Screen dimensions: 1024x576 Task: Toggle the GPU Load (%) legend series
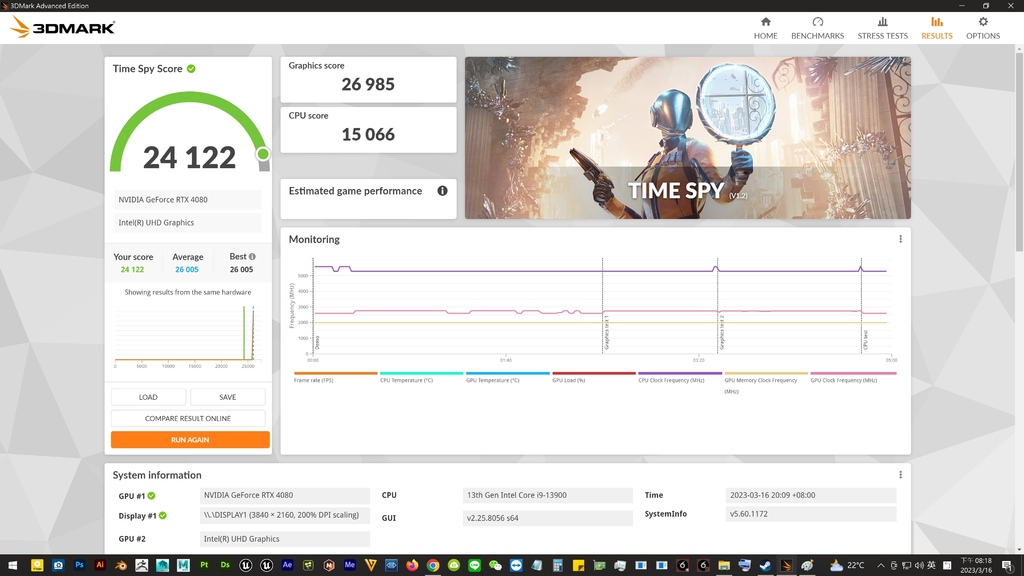(594, 377)
